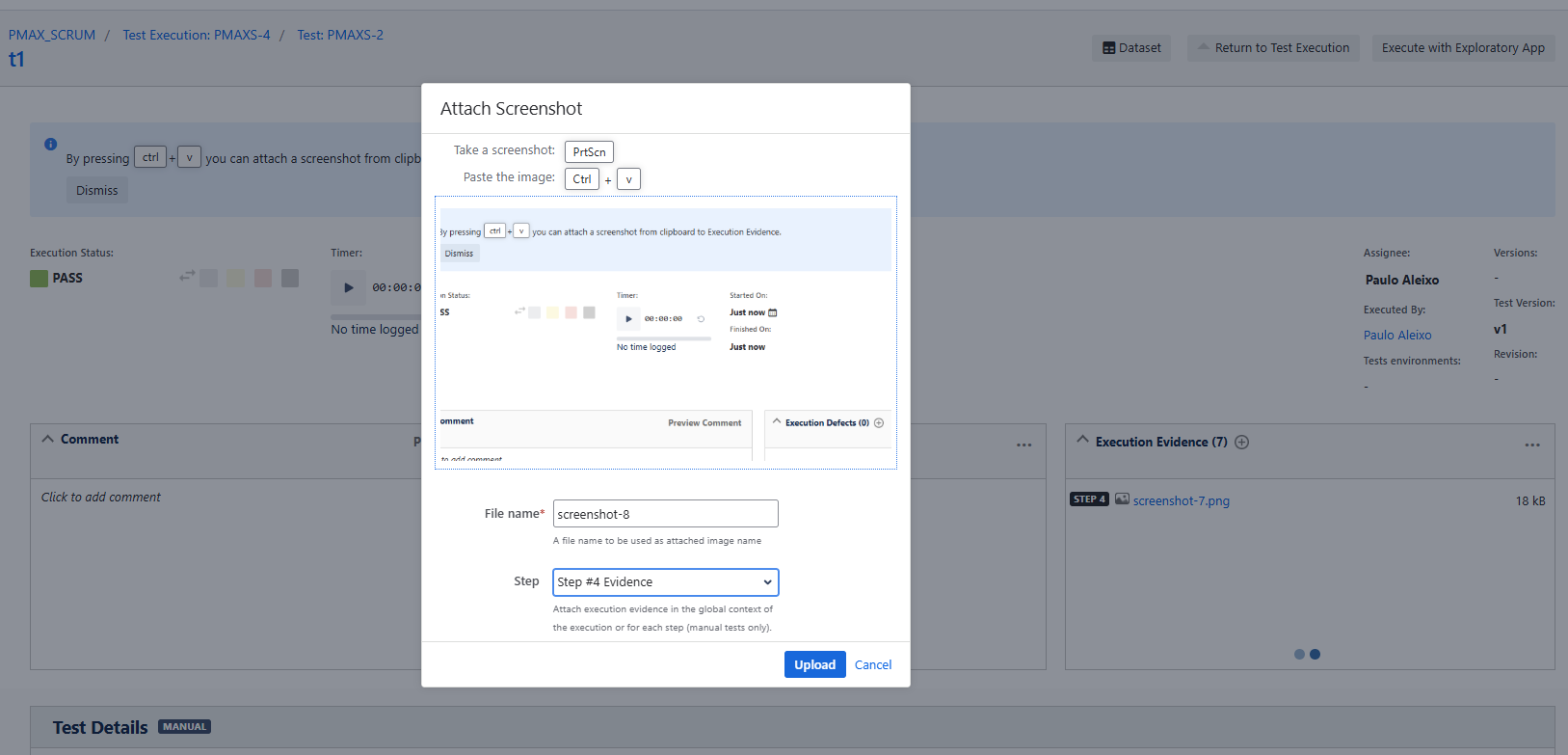Click the Paulo Aleixo assignee name

pos(1402,281)
